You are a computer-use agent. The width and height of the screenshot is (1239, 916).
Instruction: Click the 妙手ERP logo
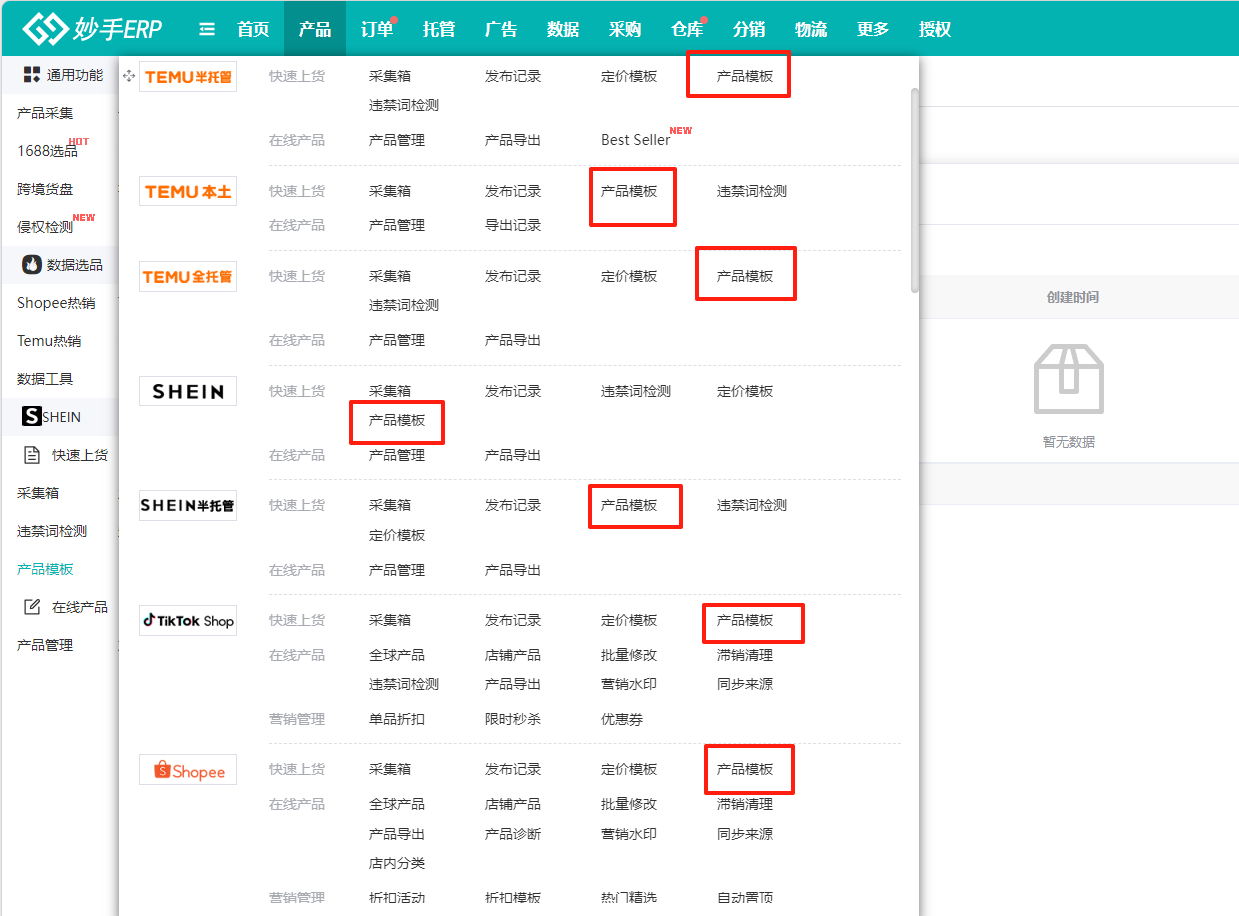pos(92,29)
